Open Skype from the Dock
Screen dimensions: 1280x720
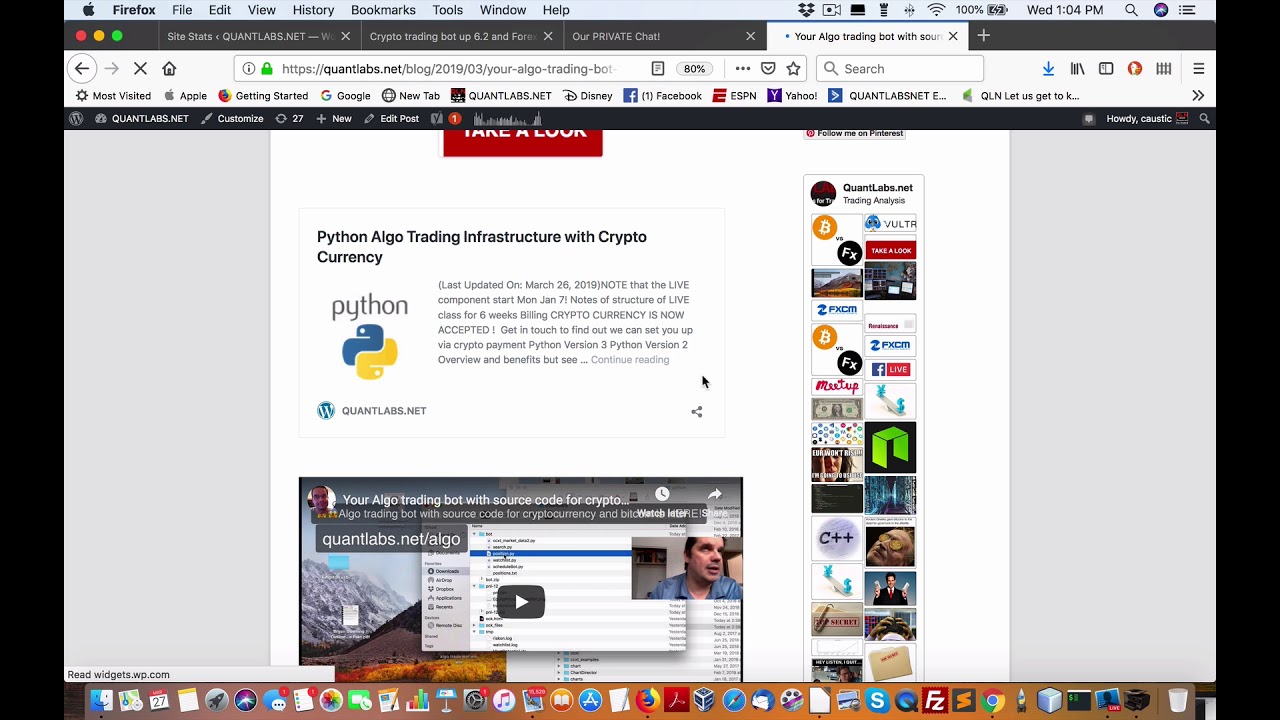coord(877,700)
